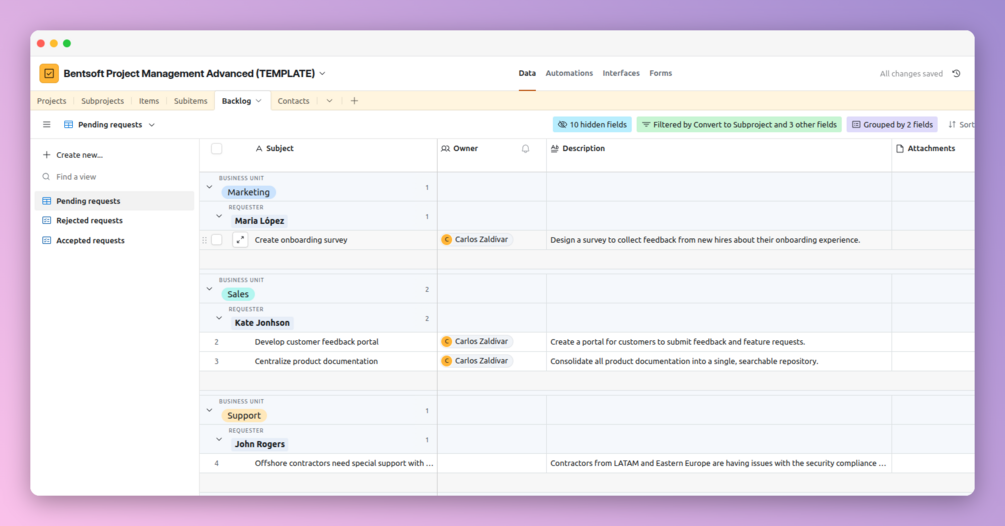Collapse the John Rogers requester group
Screen dimensions: 1005x526
coord(219,440)
